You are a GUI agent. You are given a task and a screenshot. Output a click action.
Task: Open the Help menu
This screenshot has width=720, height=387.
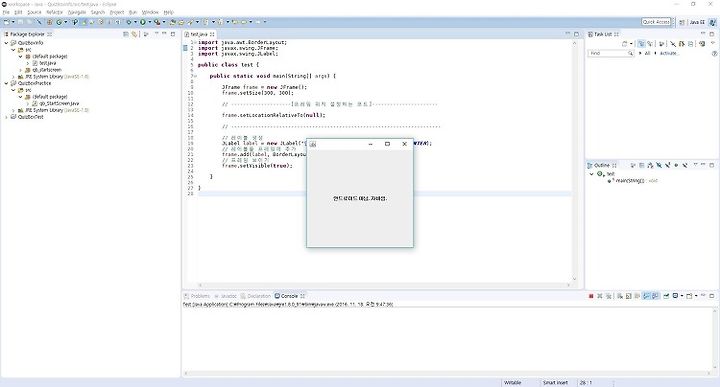point(169,12)
